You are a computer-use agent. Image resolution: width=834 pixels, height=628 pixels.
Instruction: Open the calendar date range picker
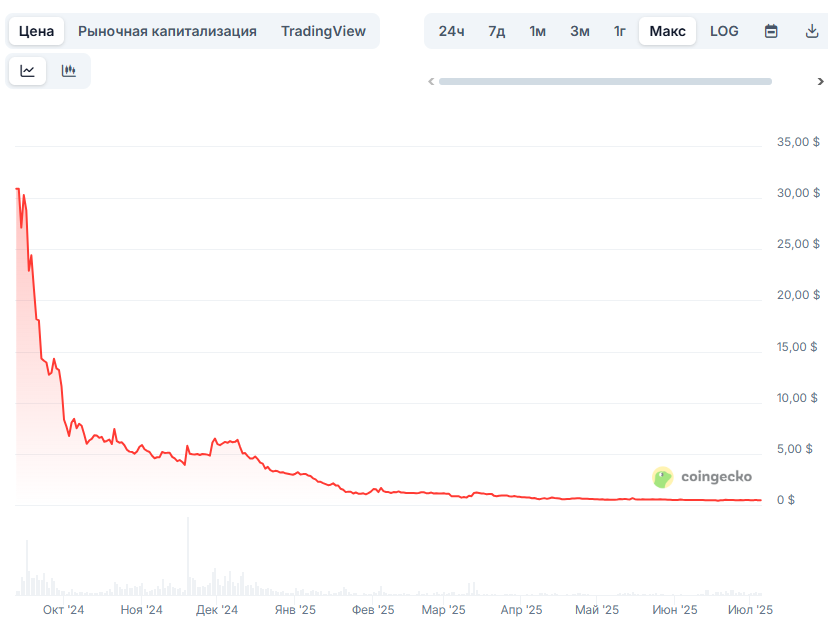coord(771,31)
